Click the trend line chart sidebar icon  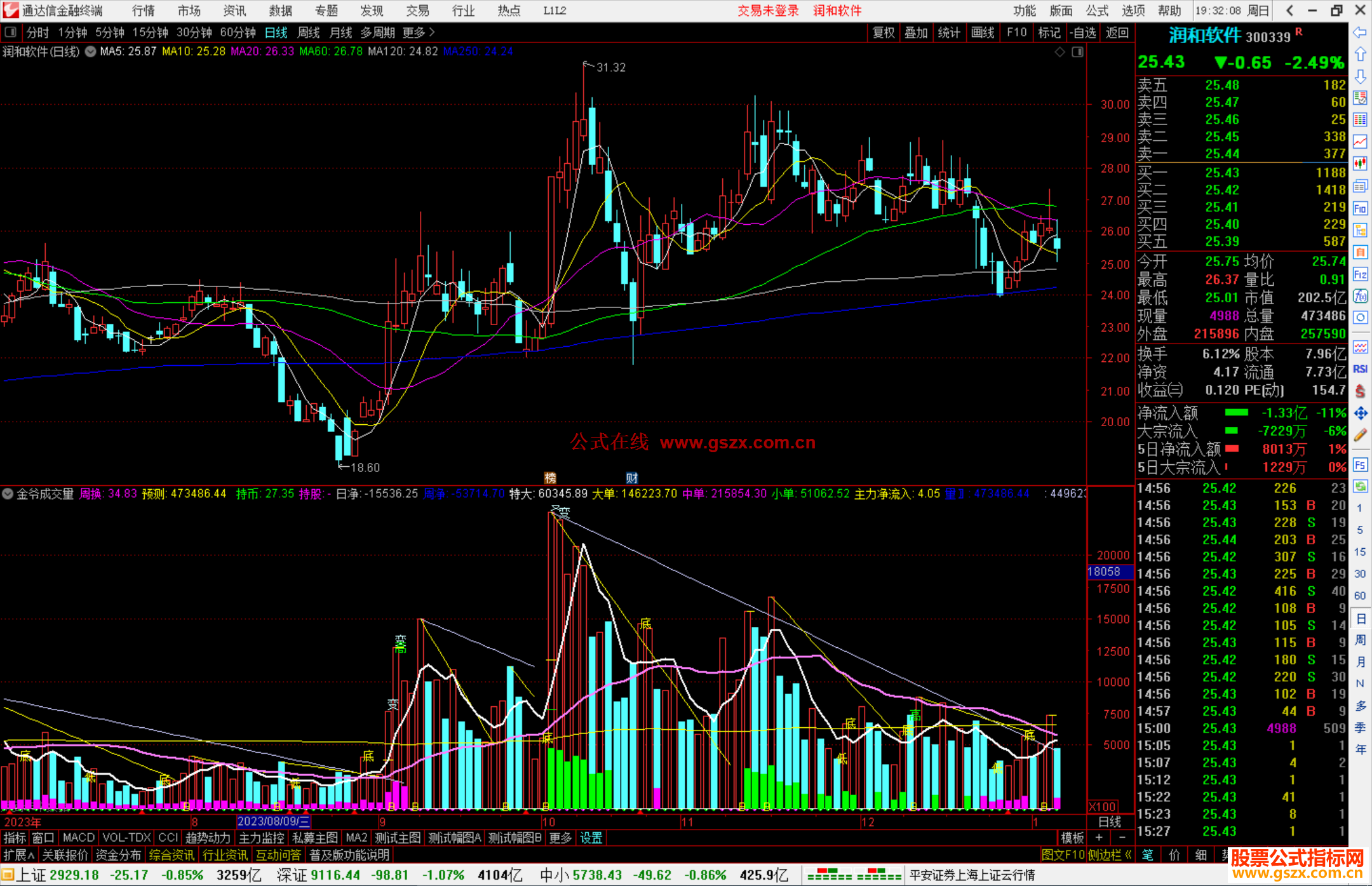point(1360,142)
